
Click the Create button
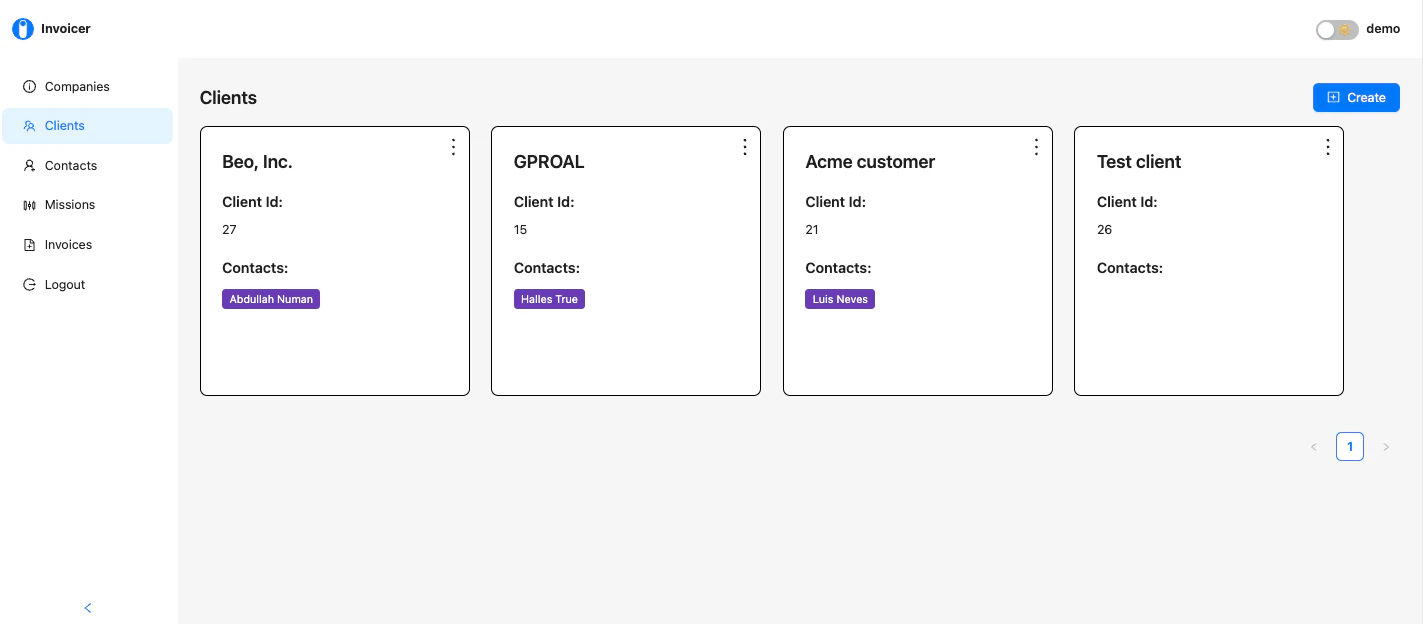tap(1356, 97)
